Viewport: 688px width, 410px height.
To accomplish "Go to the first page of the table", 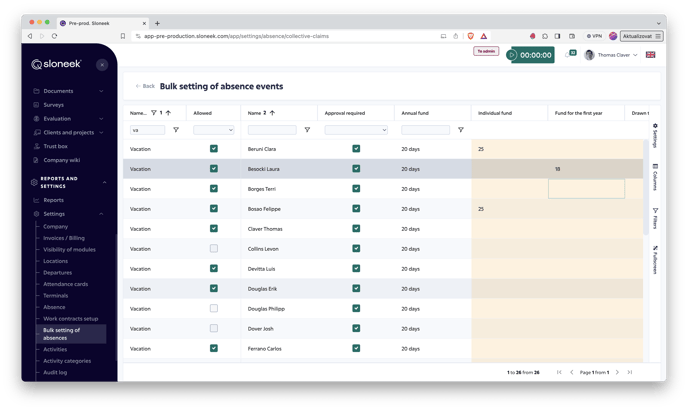I will click(x=559, y=372).
